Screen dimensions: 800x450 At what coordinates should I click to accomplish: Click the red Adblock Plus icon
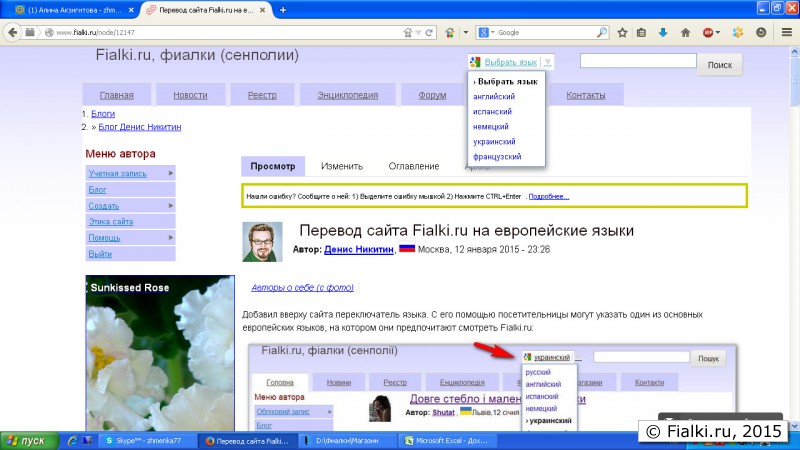pyautogui.click(x=708, y=33)
